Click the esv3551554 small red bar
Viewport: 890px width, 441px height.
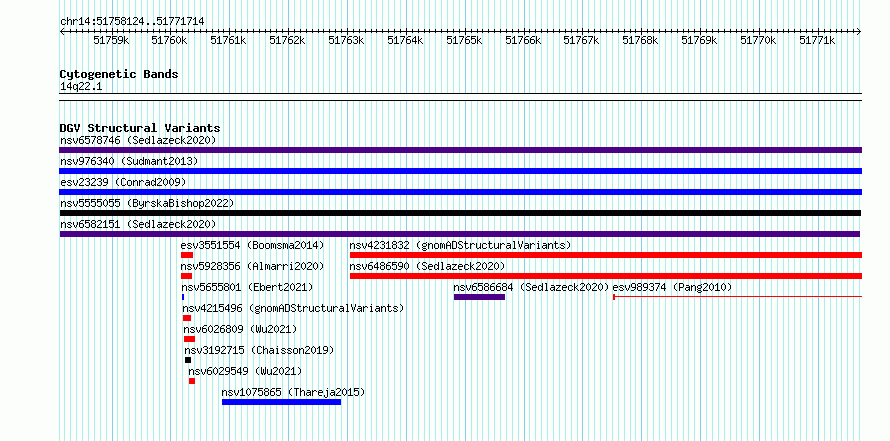187,255
